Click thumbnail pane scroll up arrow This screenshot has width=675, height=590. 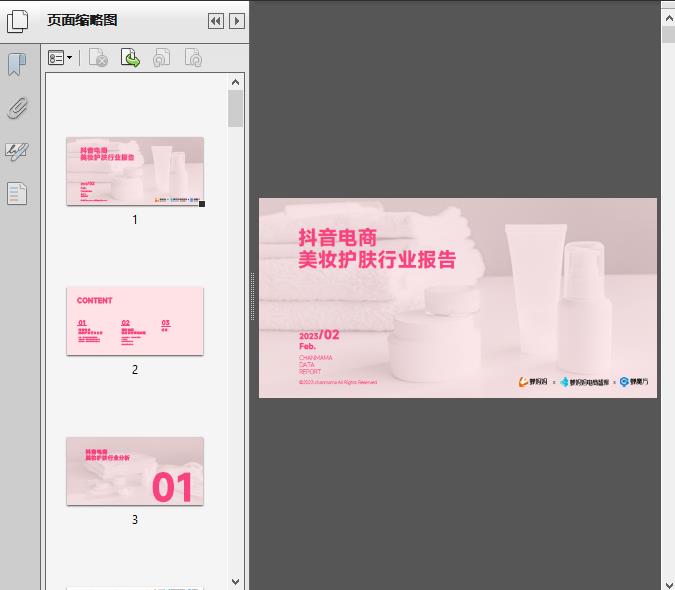point(235,82)
